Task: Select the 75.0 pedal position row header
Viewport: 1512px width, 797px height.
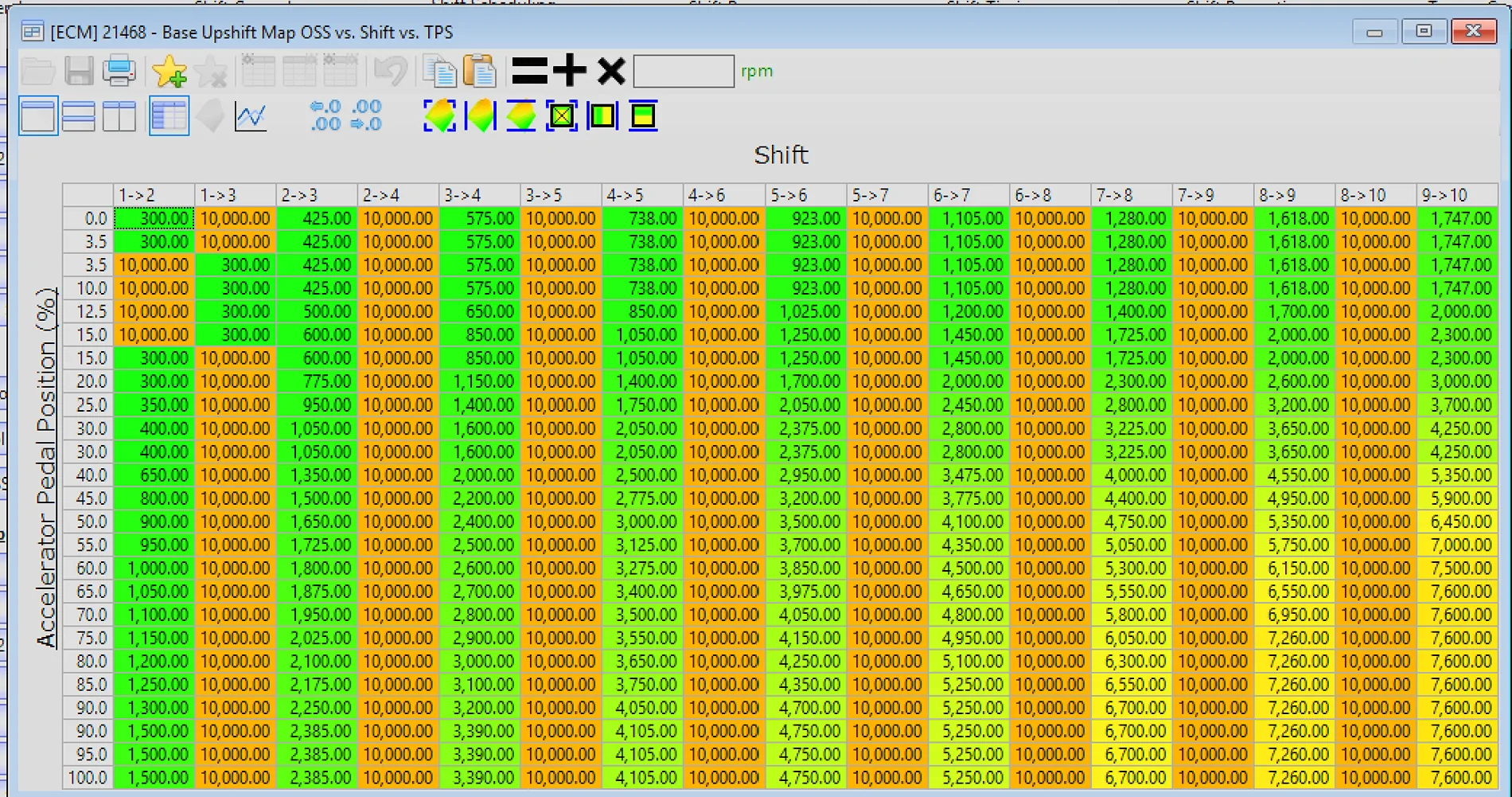Action: coord(88,638)
